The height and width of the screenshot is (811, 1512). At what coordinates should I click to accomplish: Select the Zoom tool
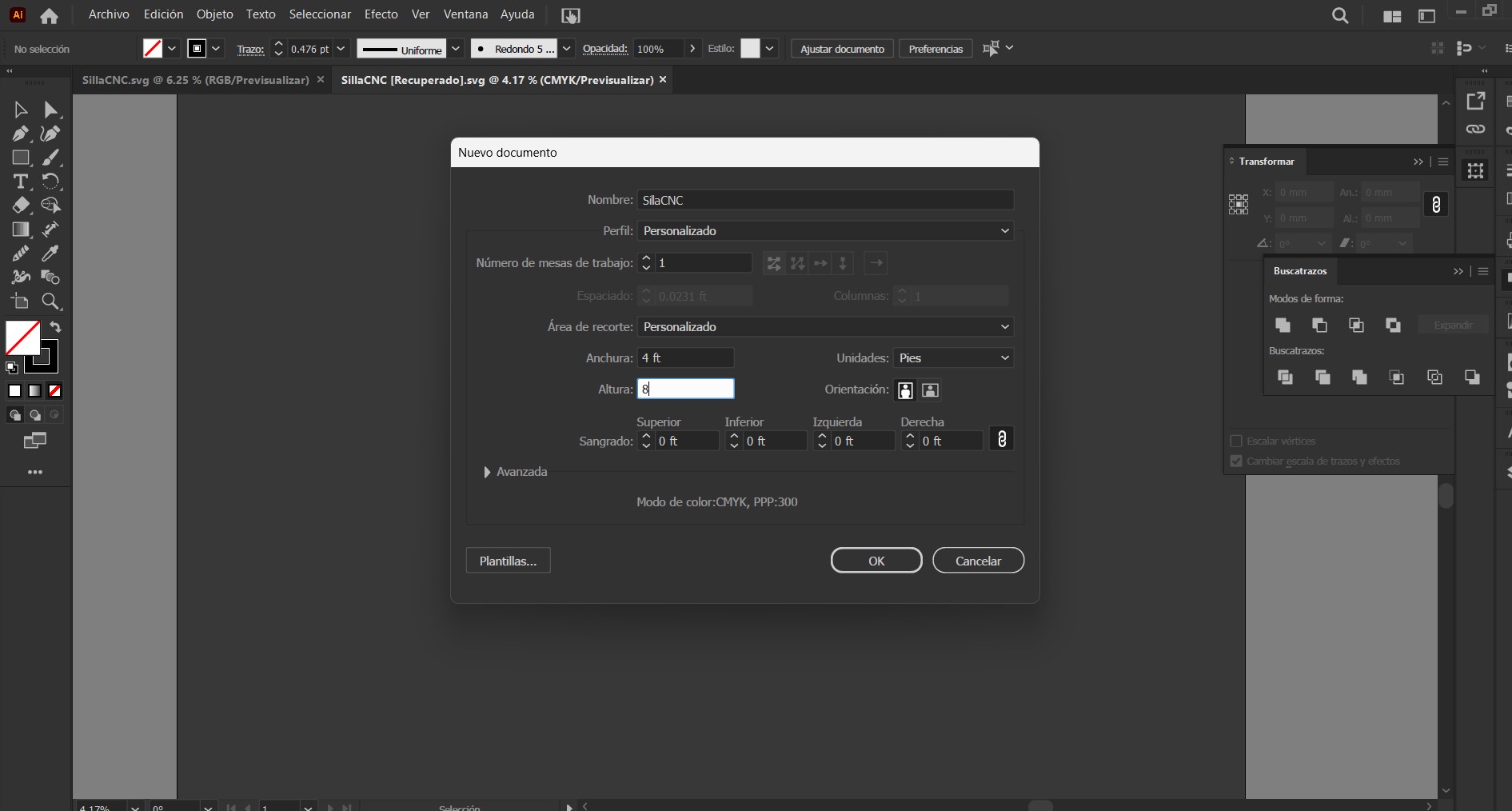click(51, 302)
